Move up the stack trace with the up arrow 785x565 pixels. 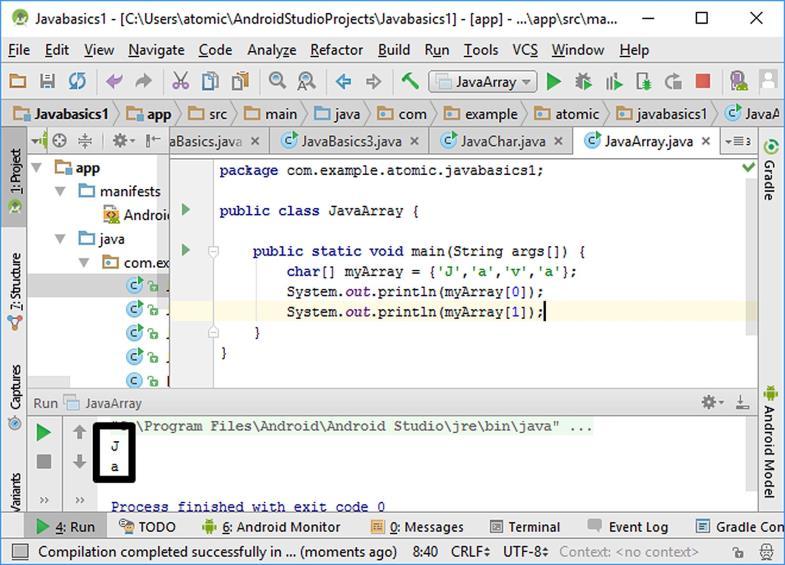(x=79, y=432)
